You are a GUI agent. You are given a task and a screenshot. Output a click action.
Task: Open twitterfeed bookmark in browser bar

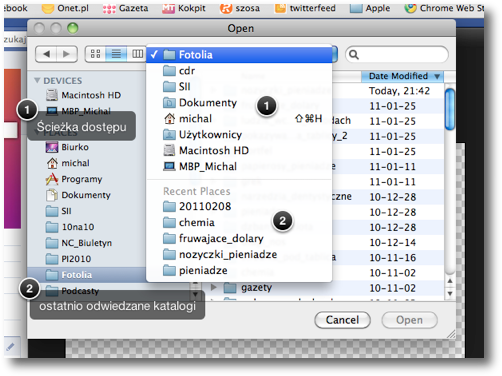pyautogui.click(x=305, y=8)
